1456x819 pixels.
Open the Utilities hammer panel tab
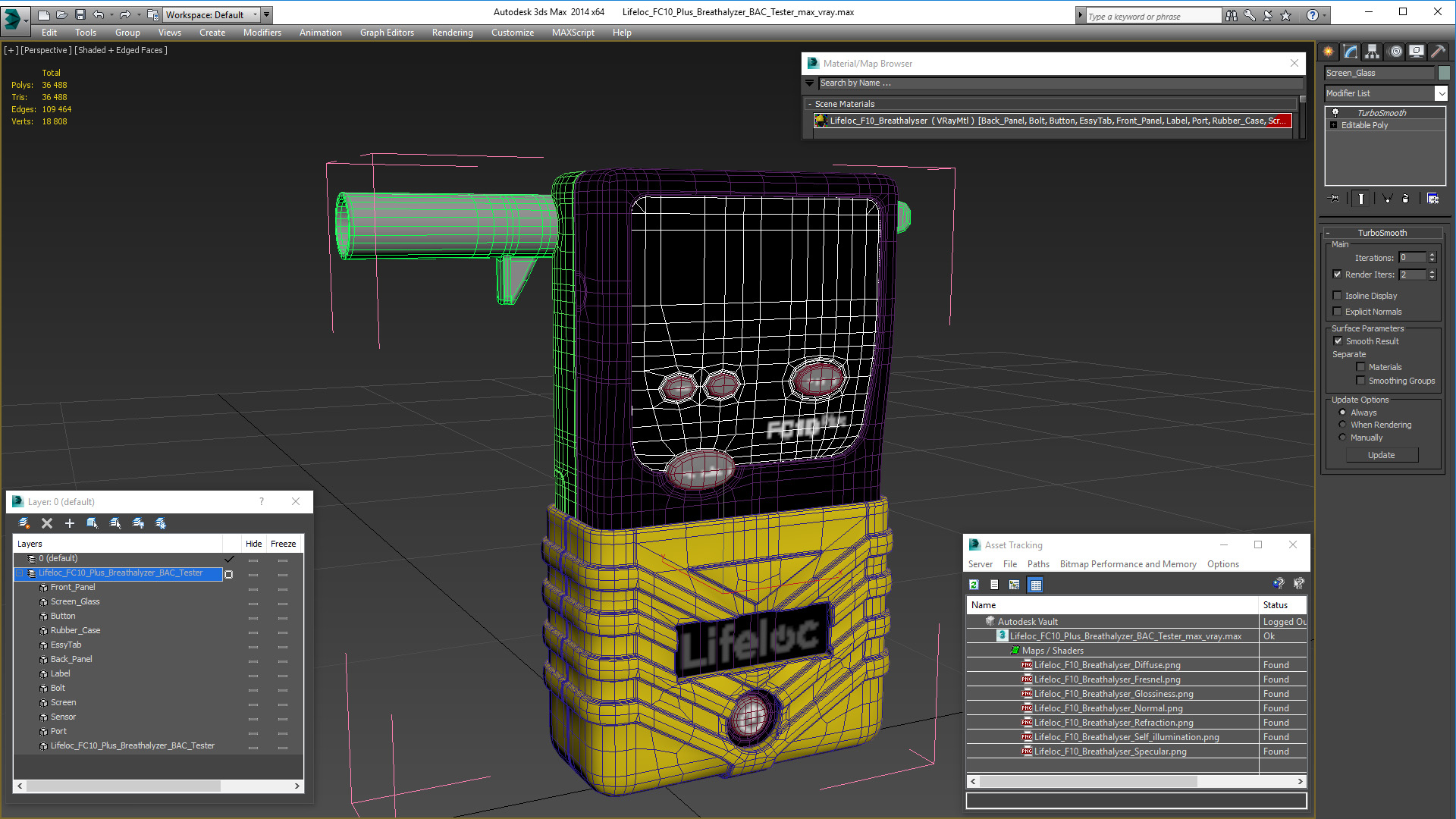(1438, 52)
